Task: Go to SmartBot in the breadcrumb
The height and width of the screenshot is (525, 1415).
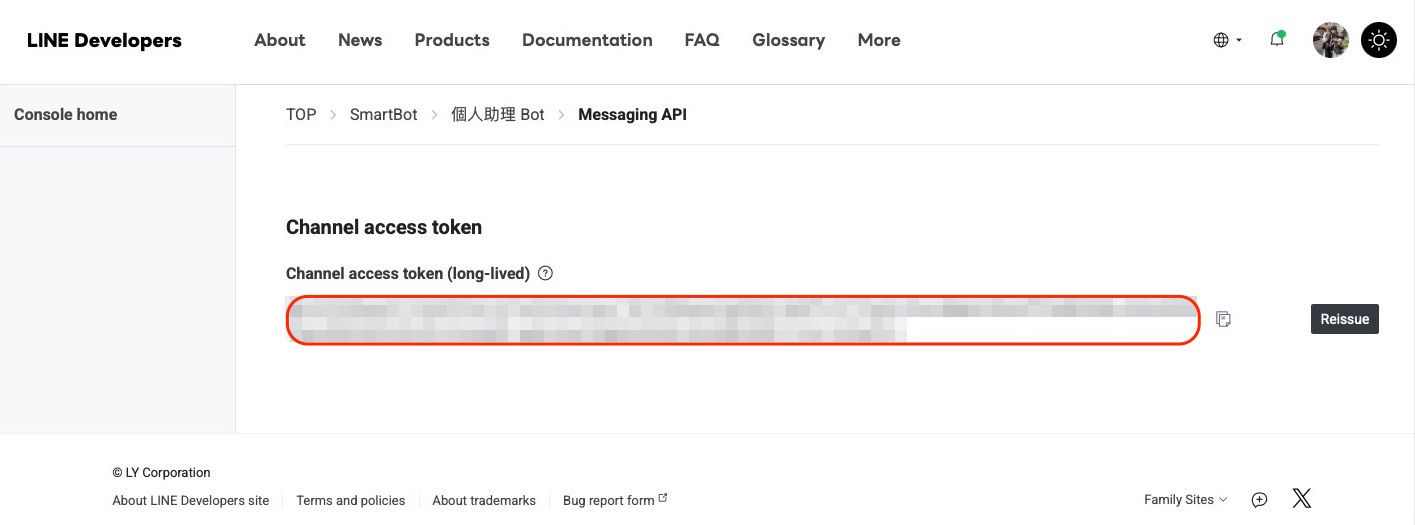Action: click(x=384, y=114)
